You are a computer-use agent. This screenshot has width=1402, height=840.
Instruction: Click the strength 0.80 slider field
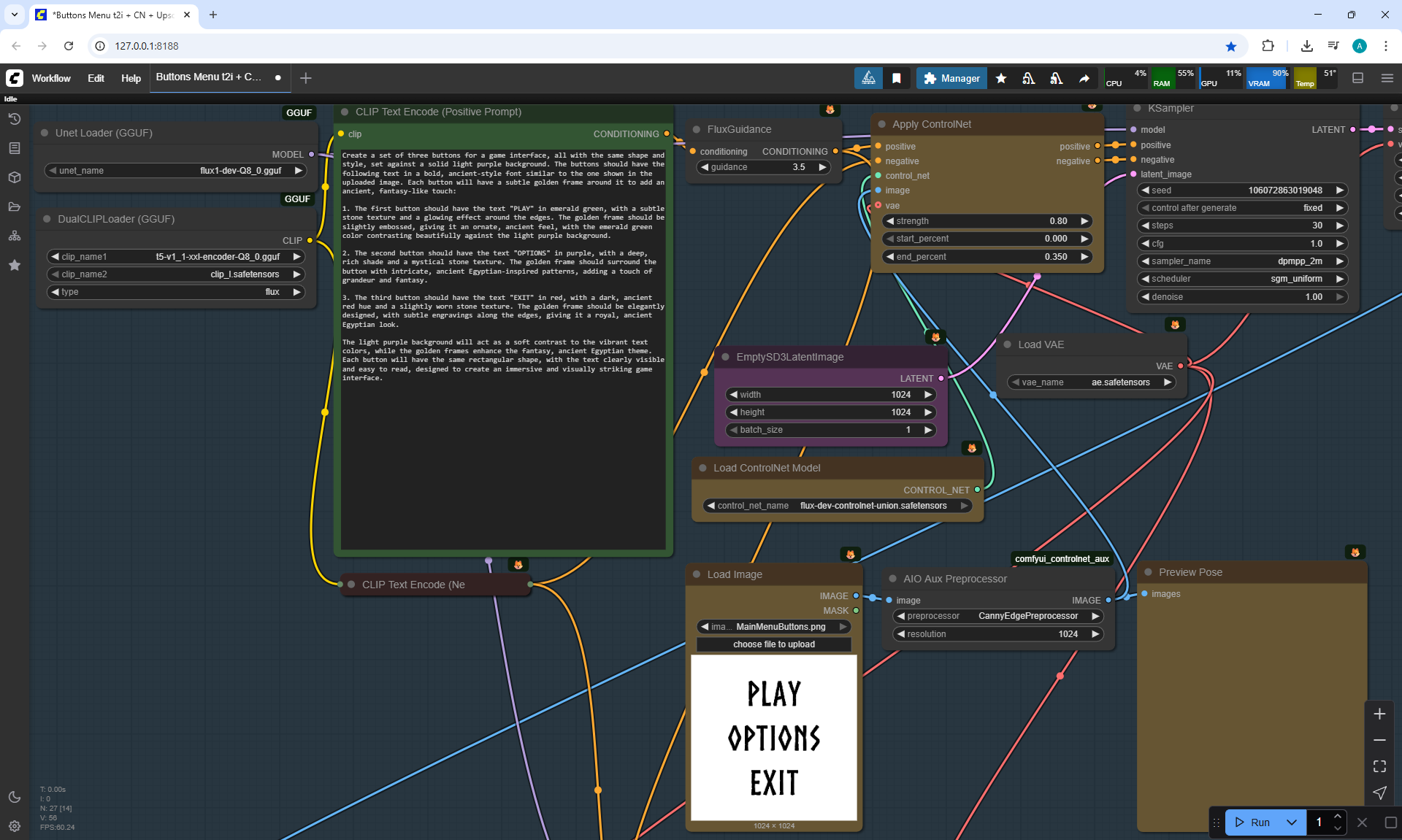pyautogui.click(x=987, y=221)
